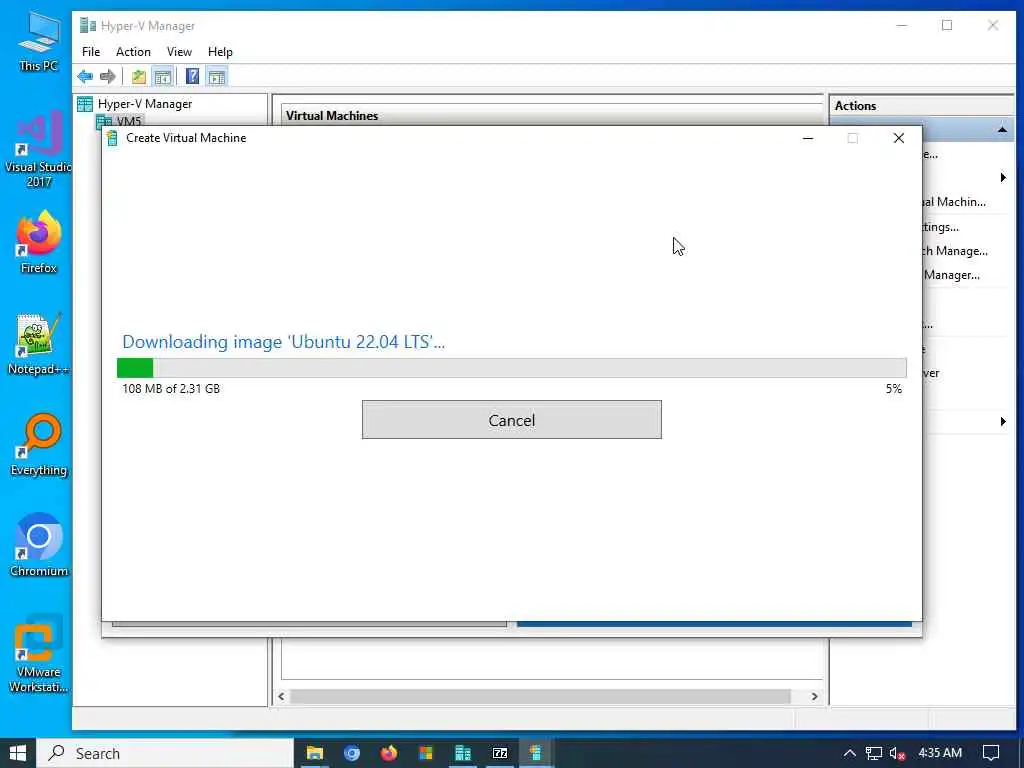This screenshot has width=1024, height=768.
Task: Open Firefox from the taskbar
Action: tap(389, 753)
